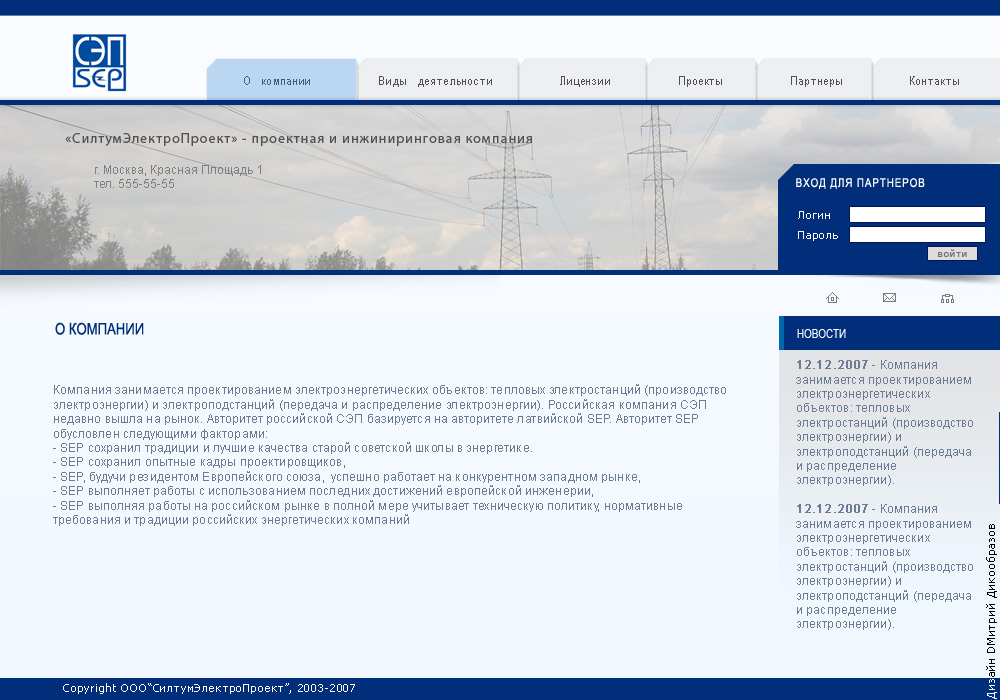Open the sitemap icon
Image resolution: width=1000 pixels, height=700 pixels.
tap(947, 298)
